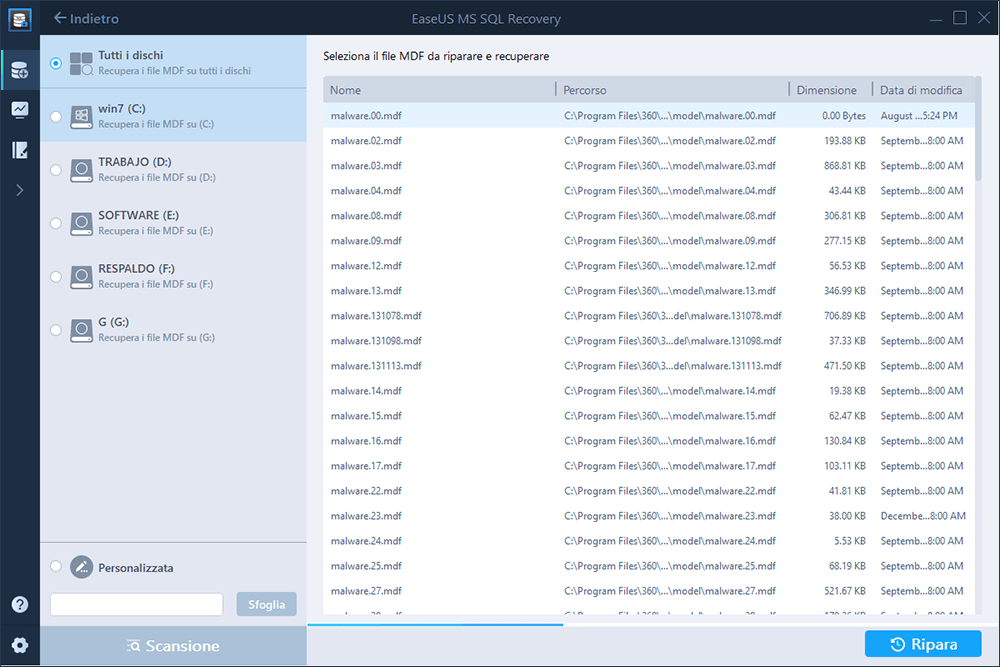Screen dimensions: 1000x667
Task: Maximize the EaseUS MS SQL Recovery window
Action: [x=960, y=18]
